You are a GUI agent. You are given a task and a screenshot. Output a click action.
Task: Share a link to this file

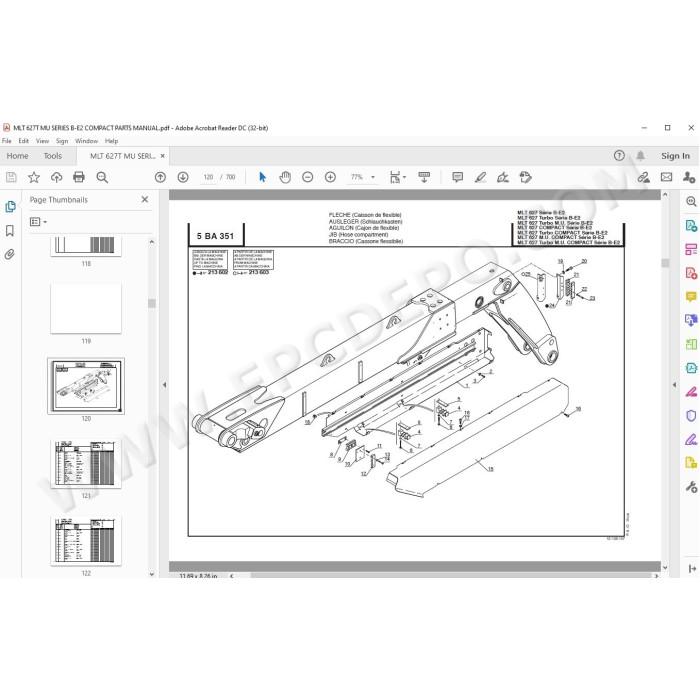(x=643, y=177)
